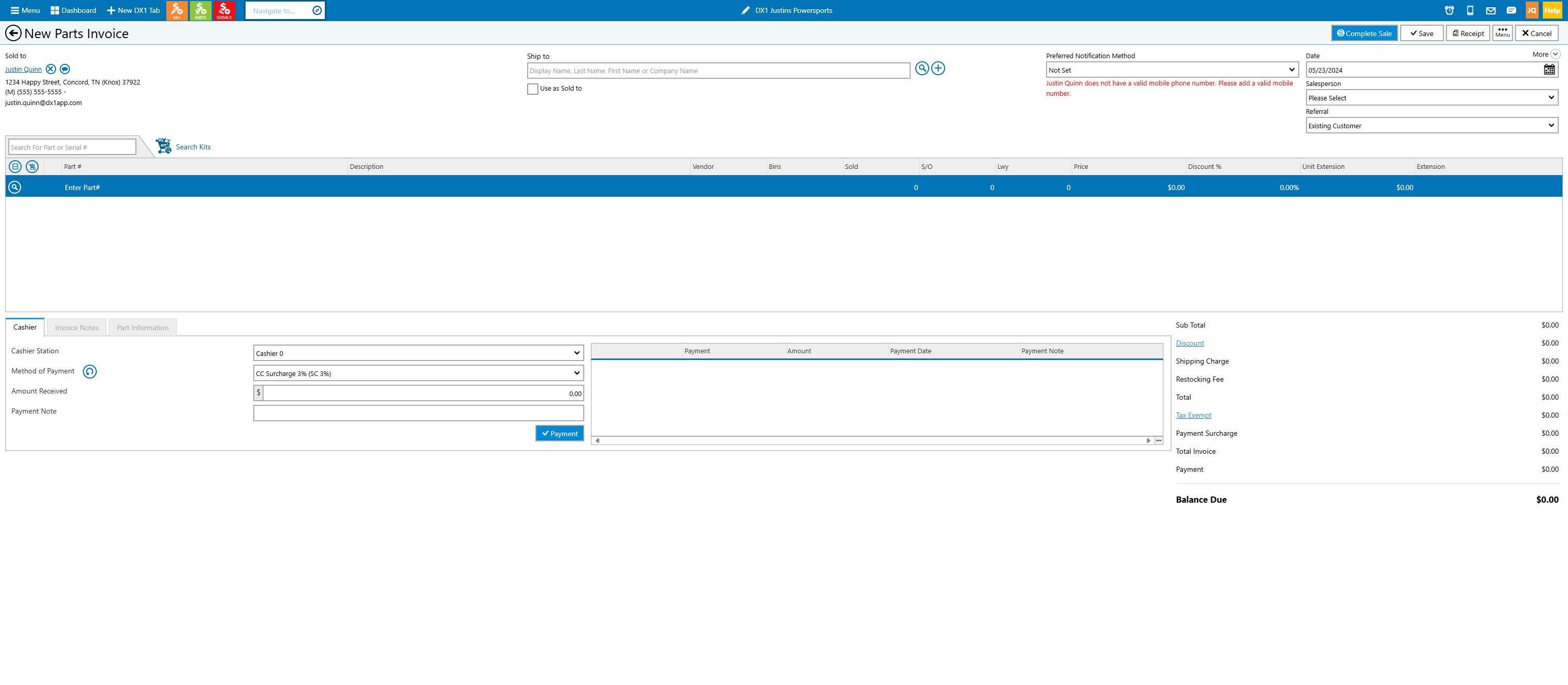Click the Search For Part or Serial # field
Image resolution: width=1568 pixels, height=685 pixels.
pos(72,147)
